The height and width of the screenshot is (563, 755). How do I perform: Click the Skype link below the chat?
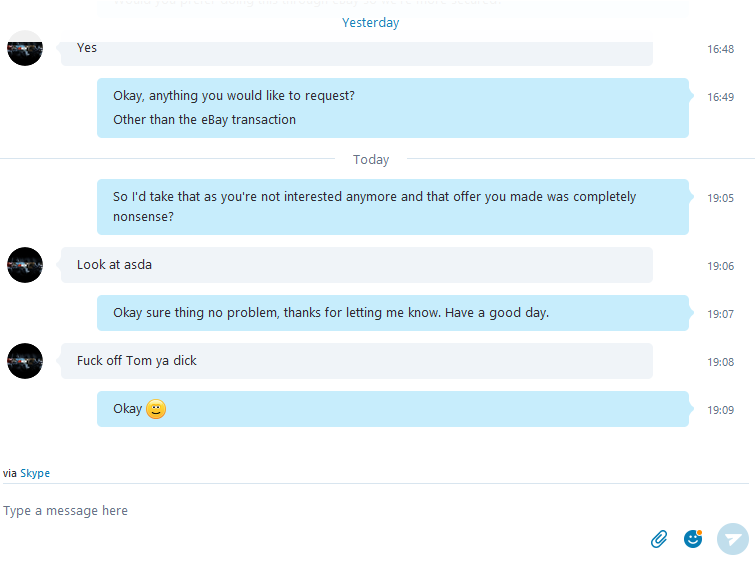pyautogui.click(x=35, y=473)
